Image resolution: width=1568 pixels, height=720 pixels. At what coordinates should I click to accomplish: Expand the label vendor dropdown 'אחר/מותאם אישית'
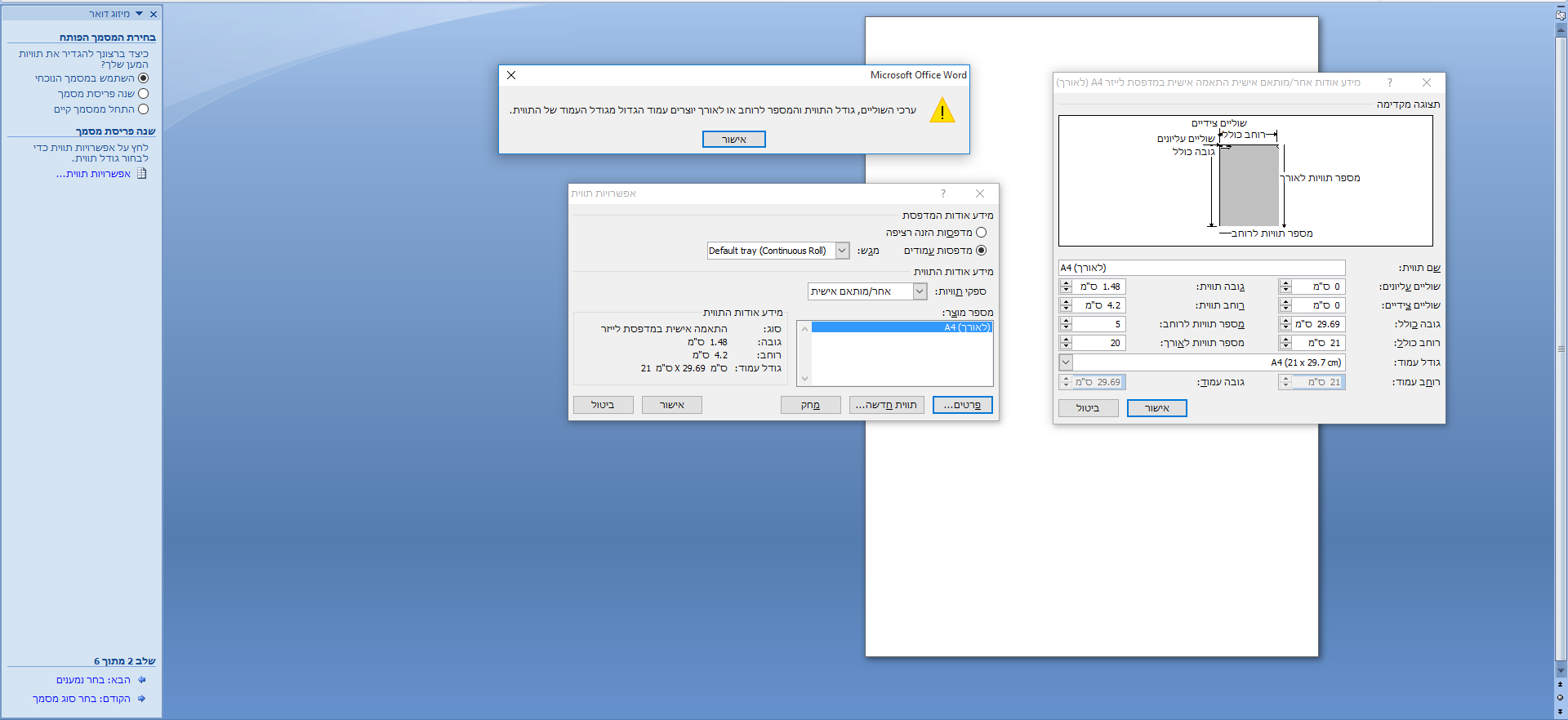tap(920, 291)
